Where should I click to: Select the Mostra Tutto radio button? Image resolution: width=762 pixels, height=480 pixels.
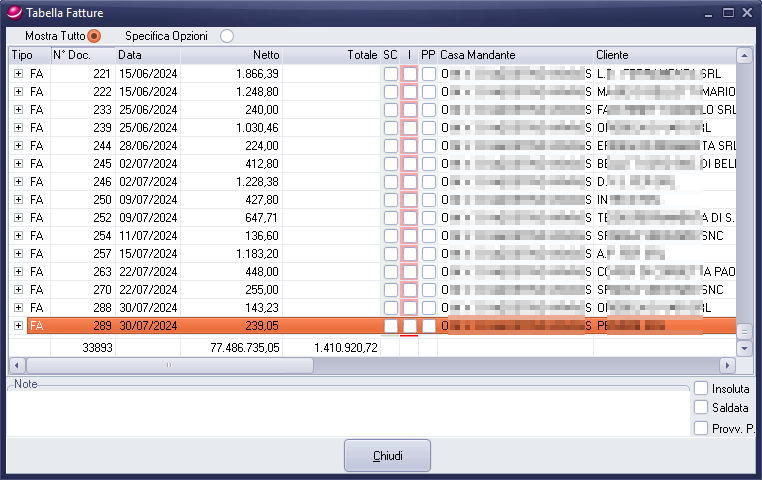(x=94, y=36)
